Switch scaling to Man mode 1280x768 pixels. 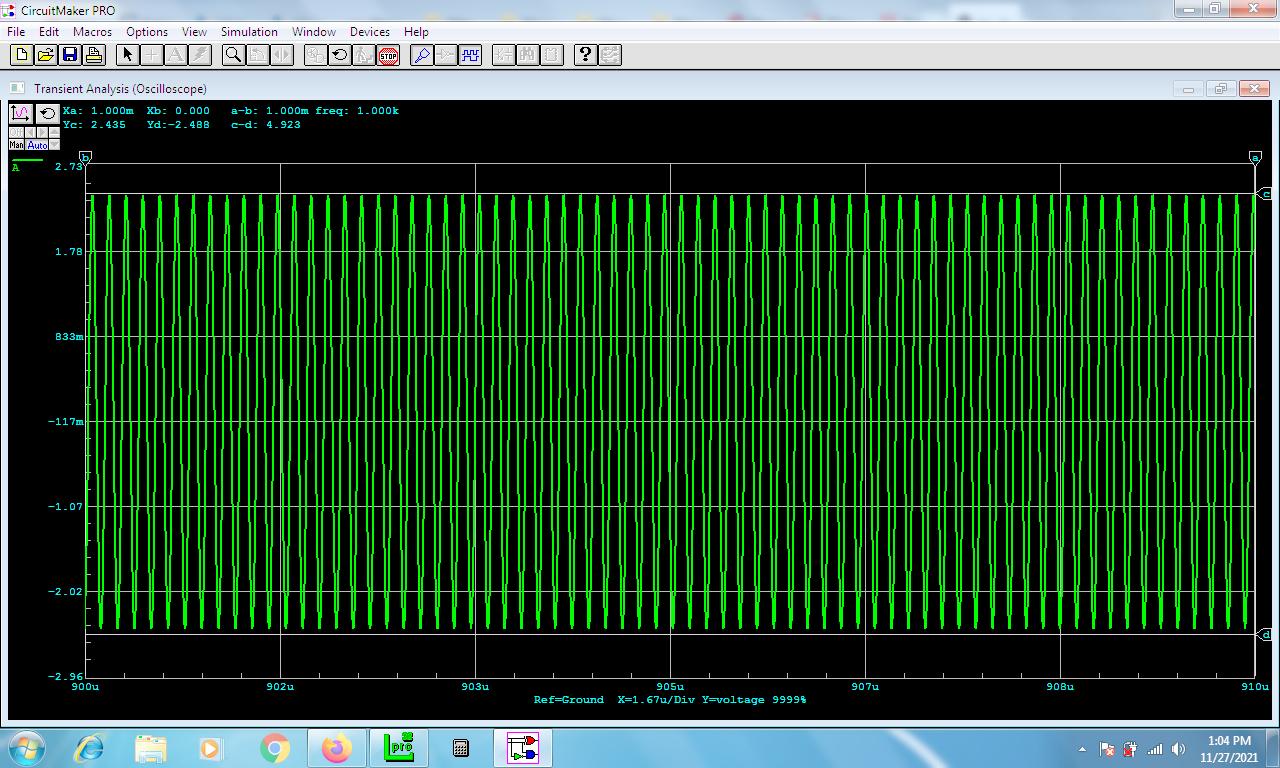click(x=16, y=145)
